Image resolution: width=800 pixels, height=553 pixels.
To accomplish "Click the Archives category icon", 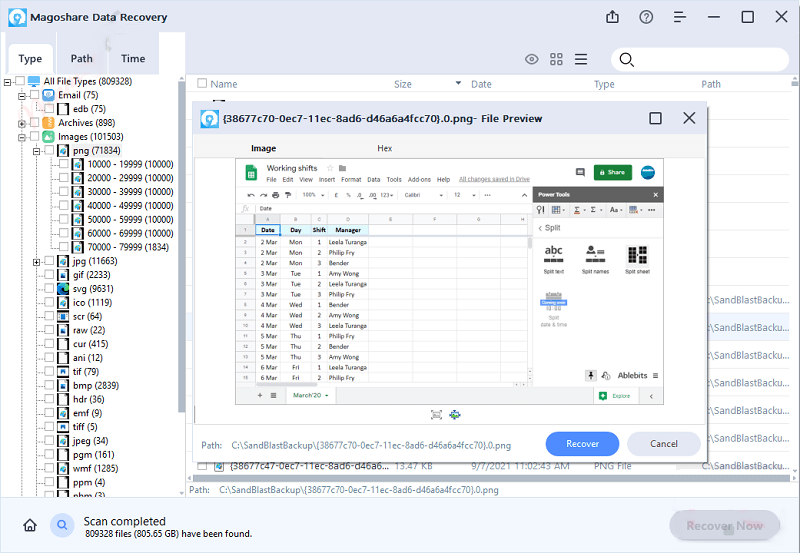I will pyautogui.click(x=48, y=123).
